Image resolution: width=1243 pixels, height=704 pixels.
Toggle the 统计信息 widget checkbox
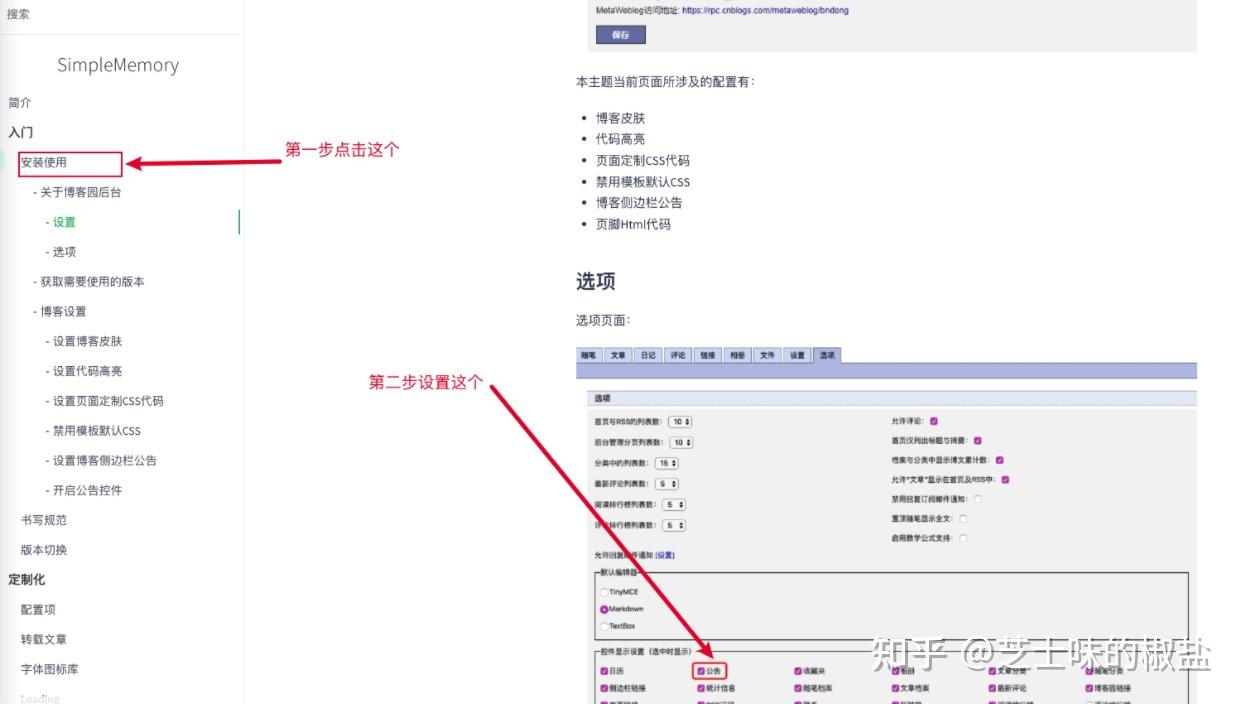699,687
